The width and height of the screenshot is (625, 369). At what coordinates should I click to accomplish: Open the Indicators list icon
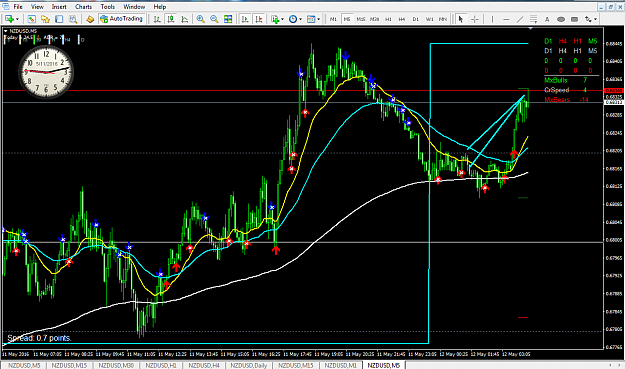point(275,19)
